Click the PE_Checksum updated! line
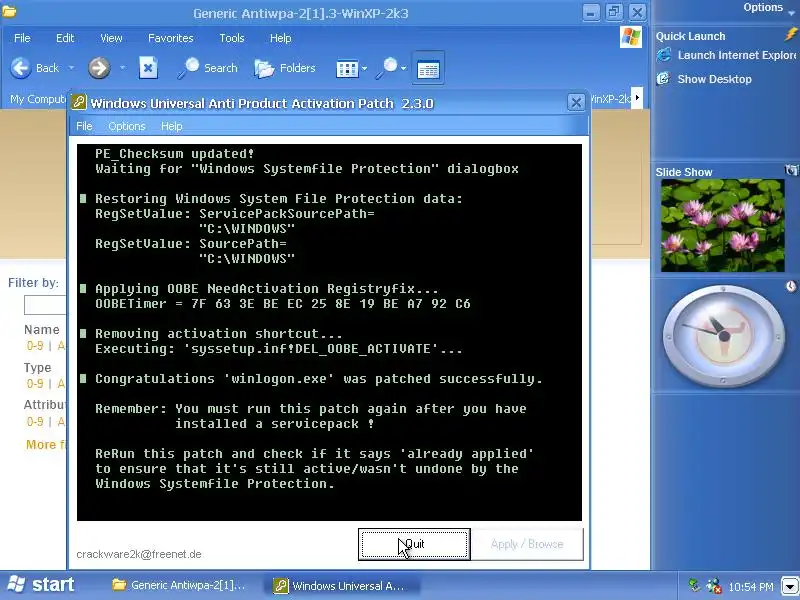 click(x=174, y=154)
